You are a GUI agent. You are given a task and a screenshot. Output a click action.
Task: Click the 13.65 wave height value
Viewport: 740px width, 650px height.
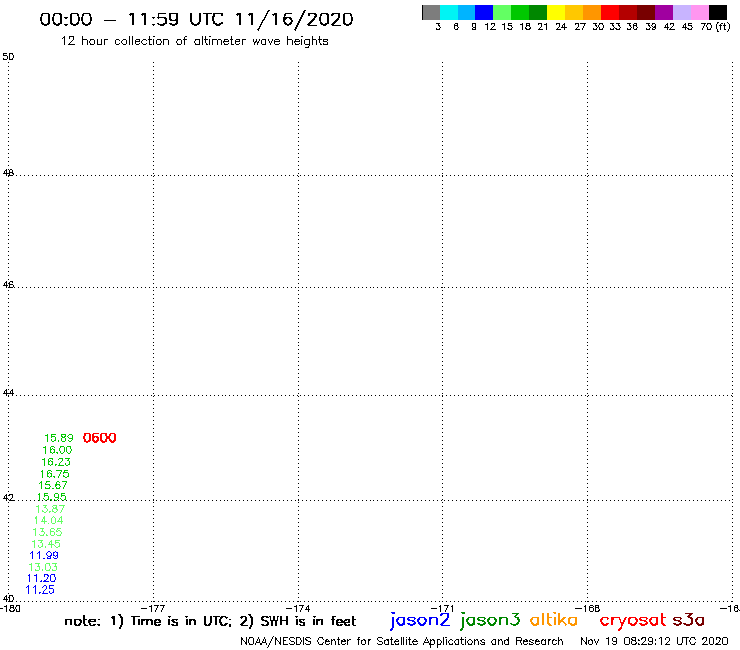click(47, 532)
